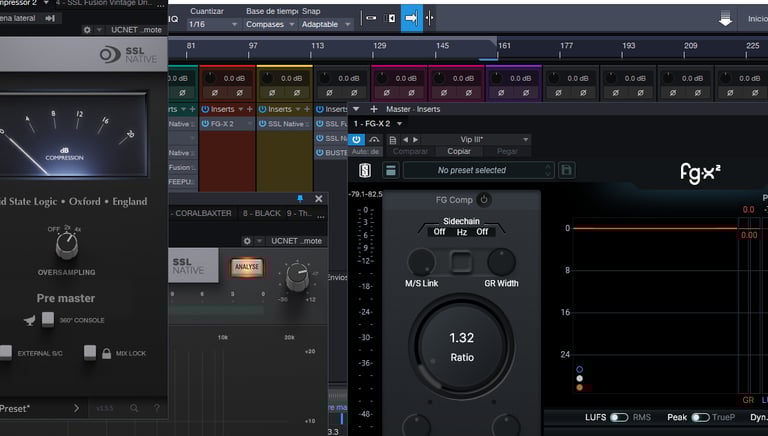Click the Copiar button
Viewport: 768px width, 436px height.
459,151
